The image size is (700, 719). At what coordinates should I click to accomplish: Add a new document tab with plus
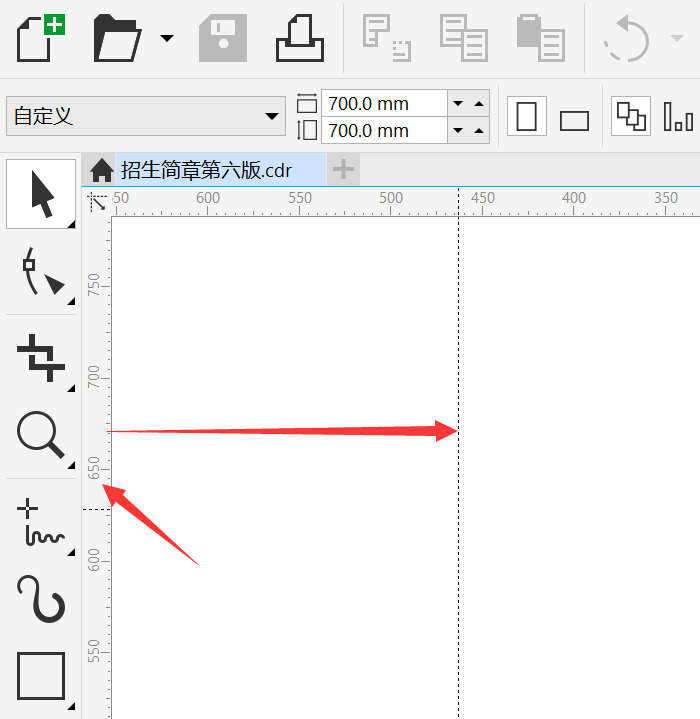pyautogui.click(x=343, y=170)
